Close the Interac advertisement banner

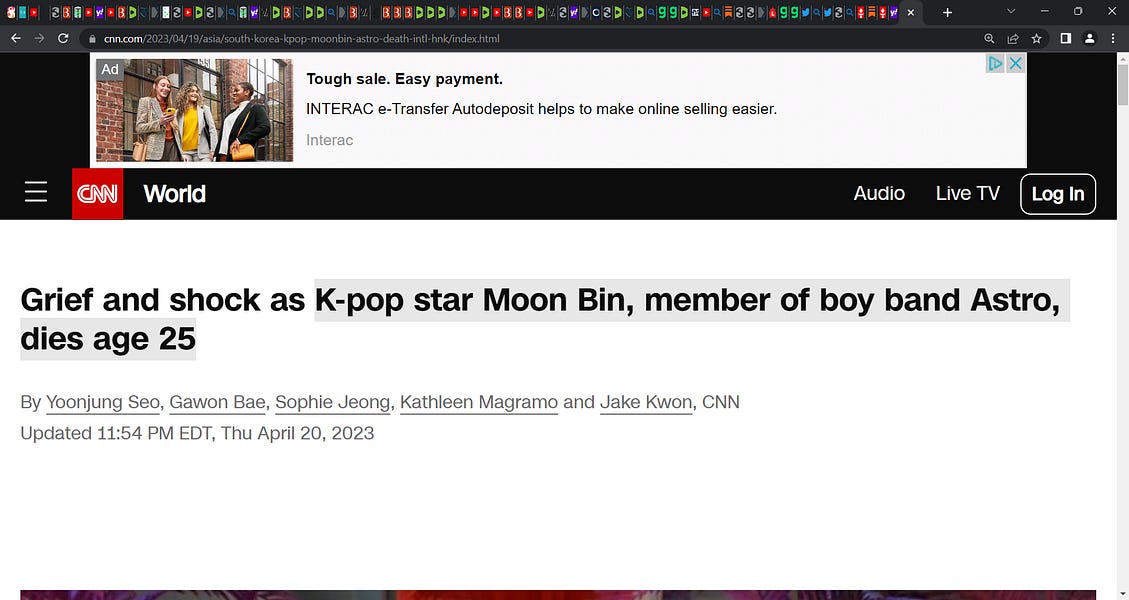(1016, 62)
